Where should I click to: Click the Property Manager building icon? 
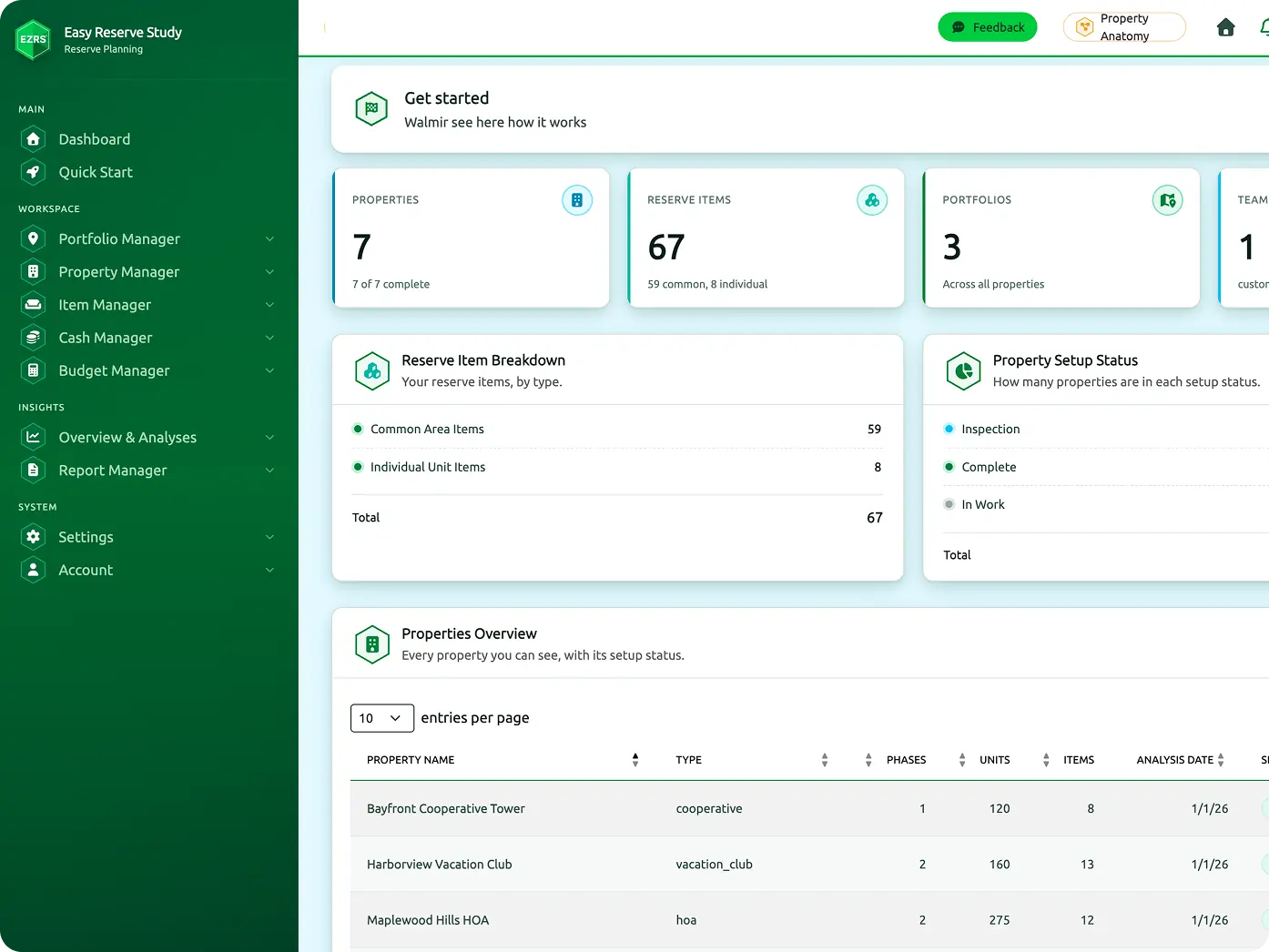pos(33,271)
